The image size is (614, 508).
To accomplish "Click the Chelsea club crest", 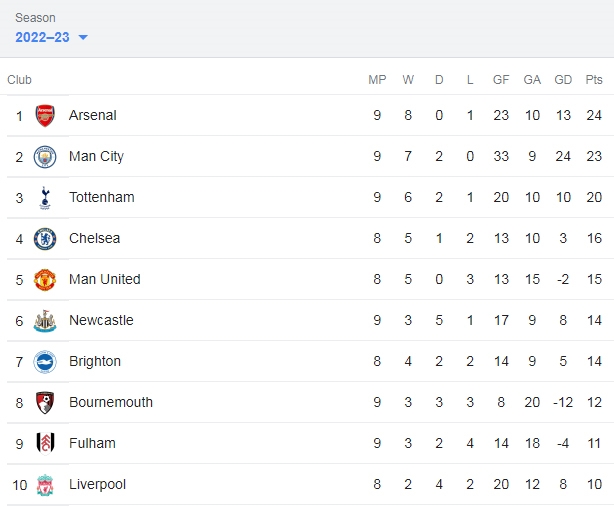I will pos(45,239).
